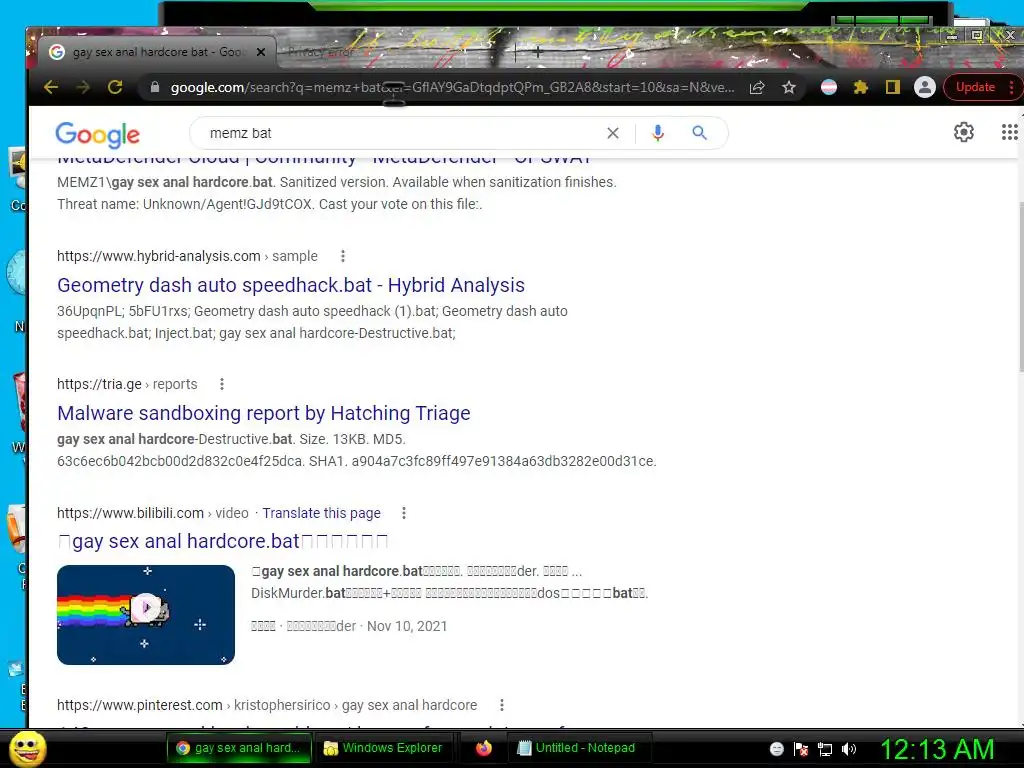Open the three-dot menu beside the tria.ge URL
Screen dimensions: 1024x768
(x=222, y=384)
